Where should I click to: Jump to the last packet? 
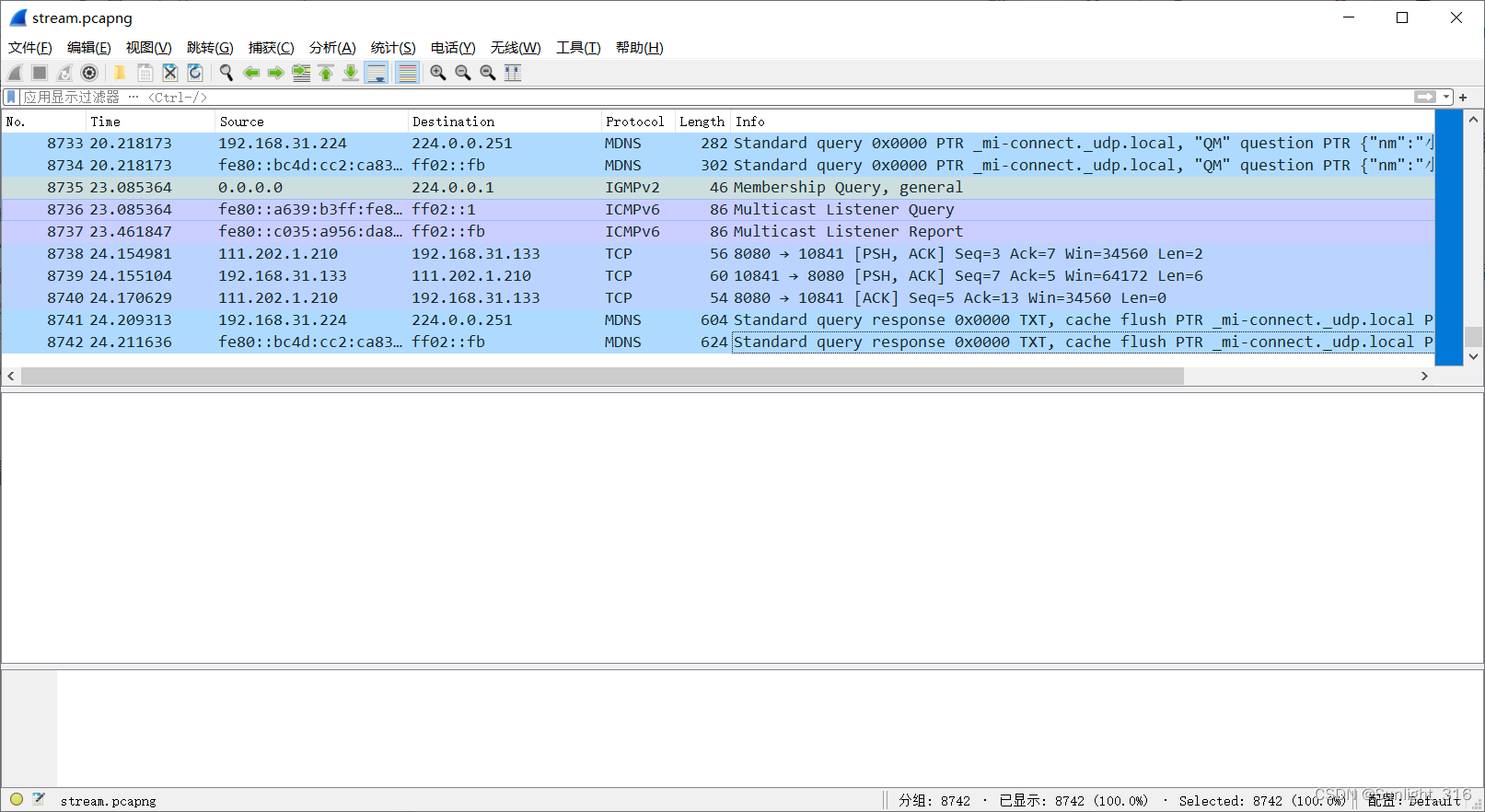(x=351, y=73)
